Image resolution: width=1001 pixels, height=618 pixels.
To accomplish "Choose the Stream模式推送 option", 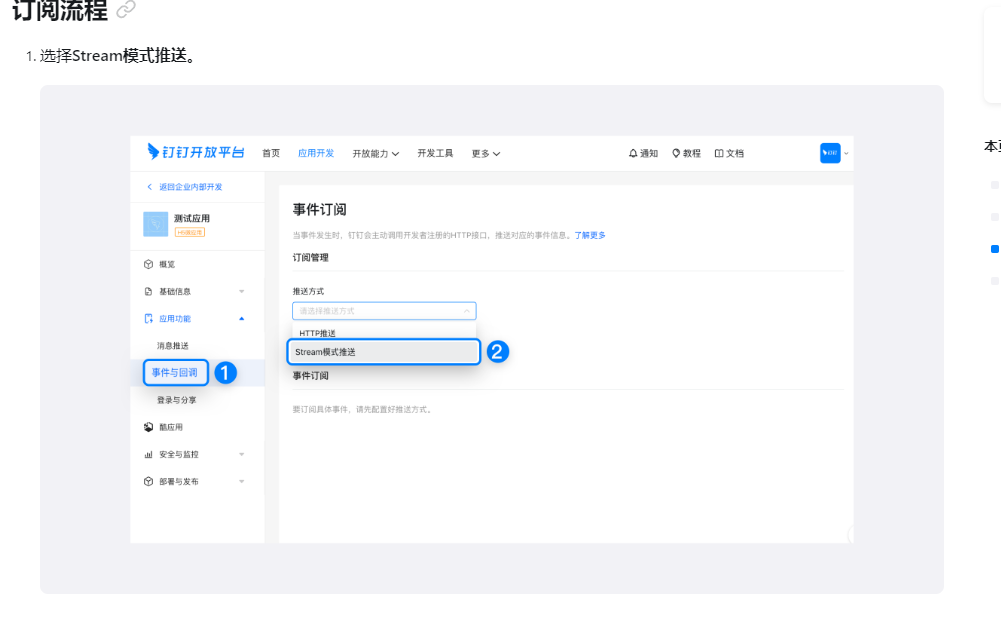I will coord(384,352).
